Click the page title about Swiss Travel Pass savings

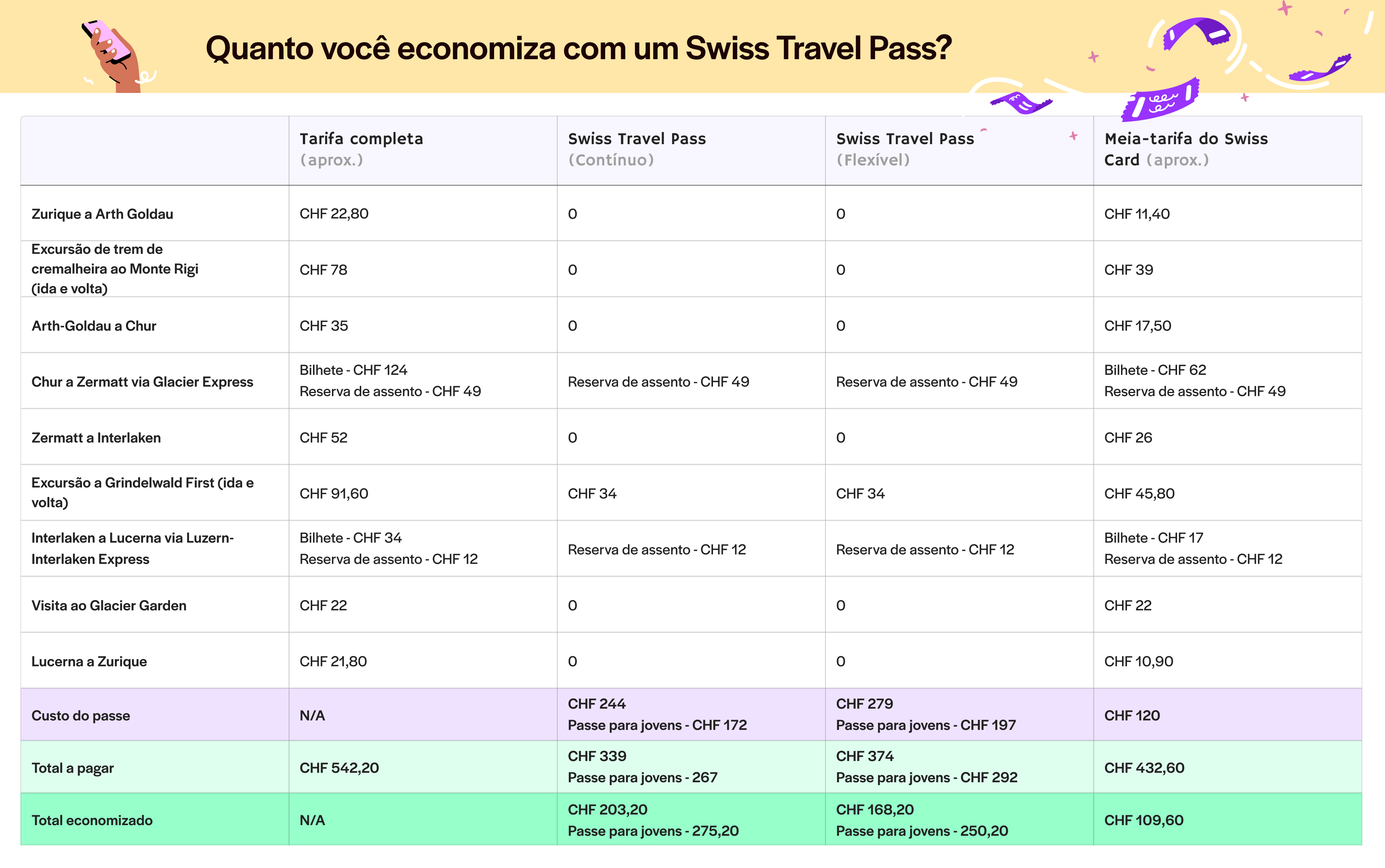click(578, 48)
